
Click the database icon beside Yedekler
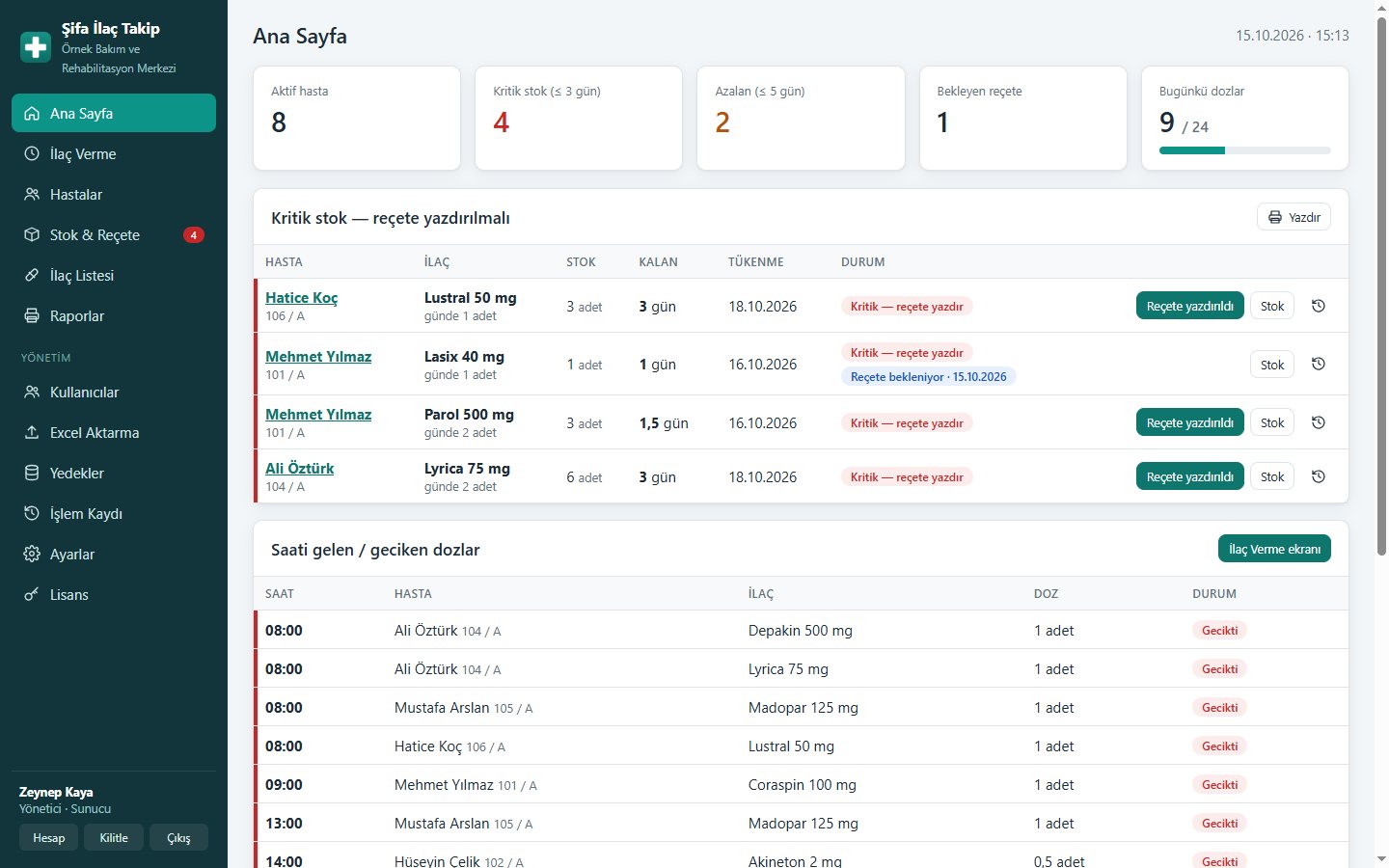coord(32,473)
